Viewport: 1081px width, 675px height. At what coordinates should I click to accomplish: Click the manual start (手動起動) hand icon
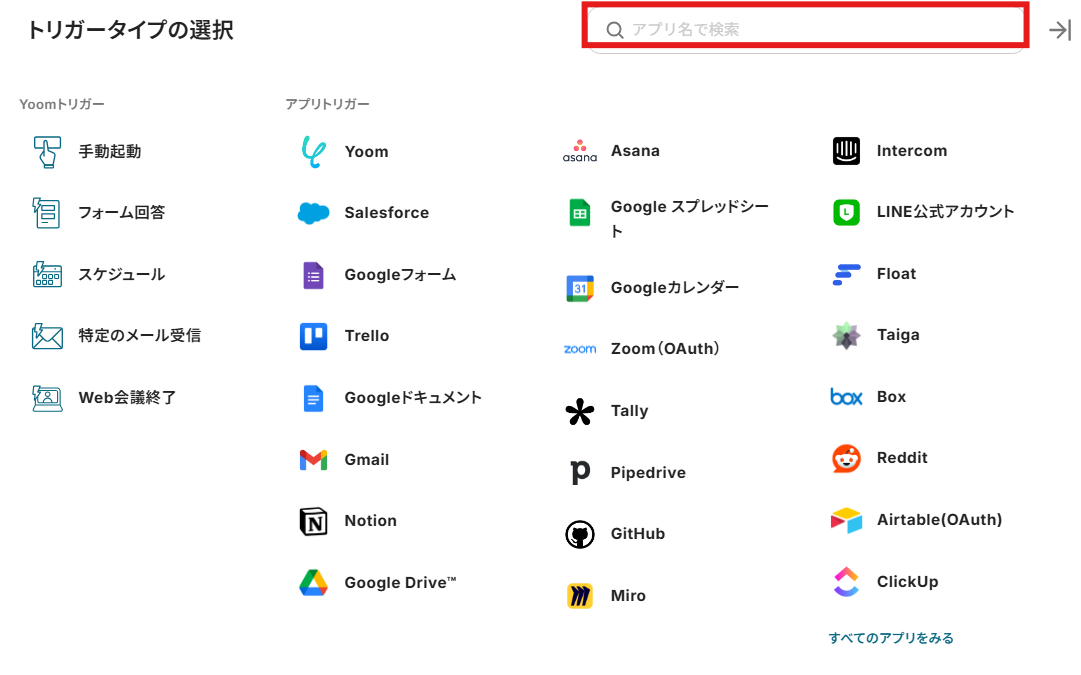coord(47,152)
